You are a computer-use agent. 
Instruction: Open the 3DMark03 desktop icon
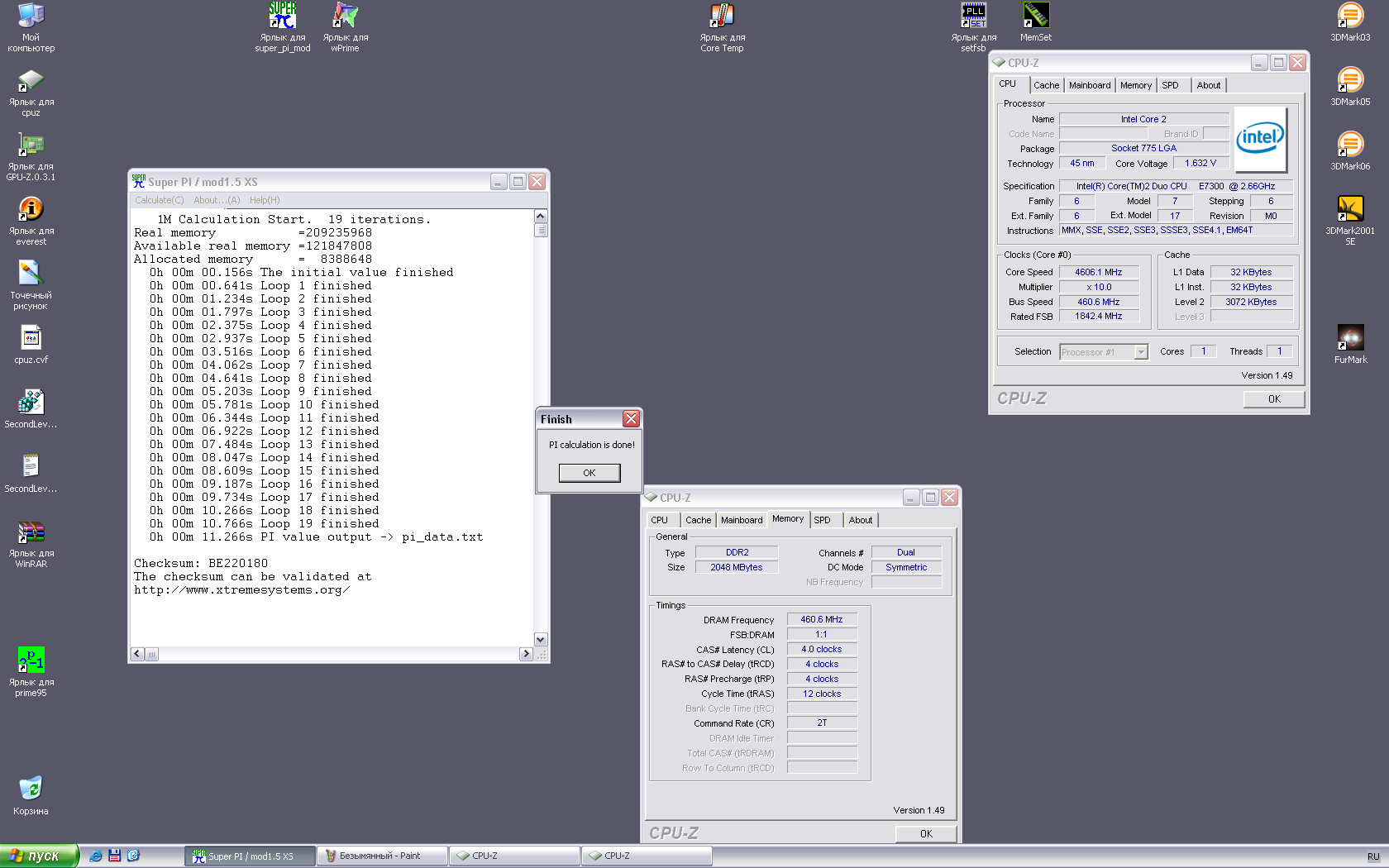[x=1350, y=22]
